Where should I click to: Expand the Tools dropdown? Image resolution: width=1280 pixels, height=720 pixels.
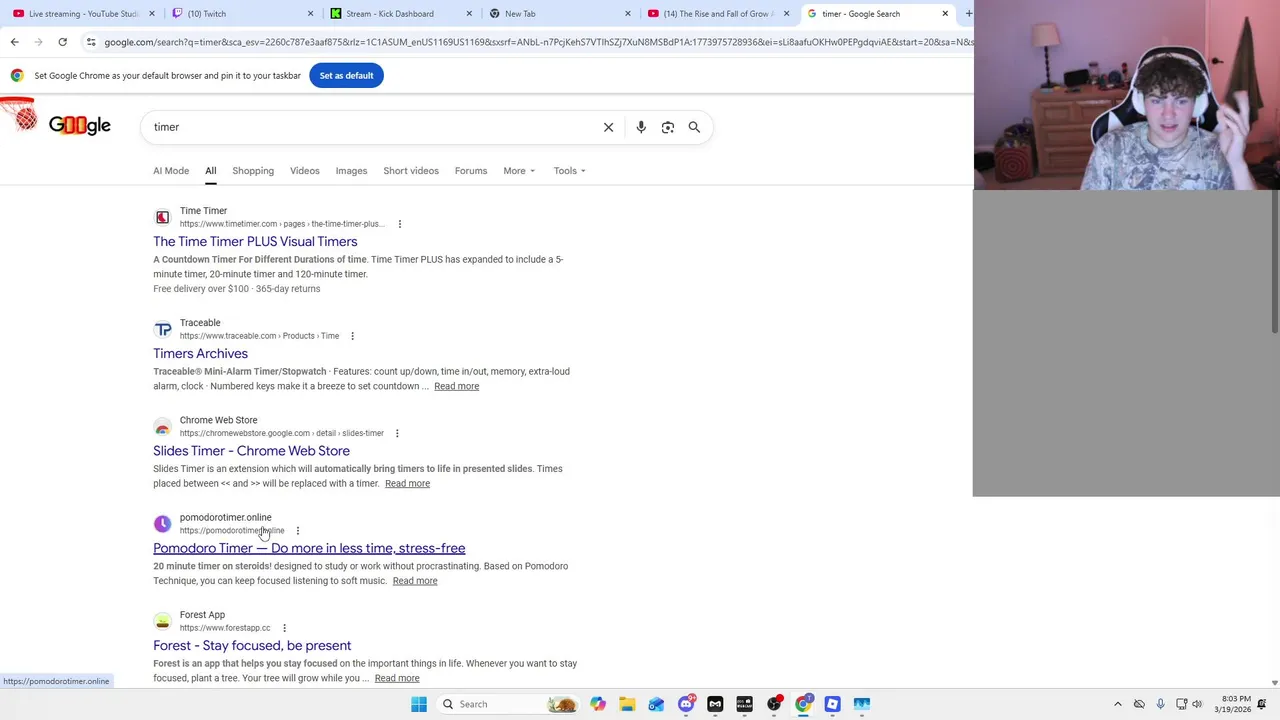click(570, 171)
